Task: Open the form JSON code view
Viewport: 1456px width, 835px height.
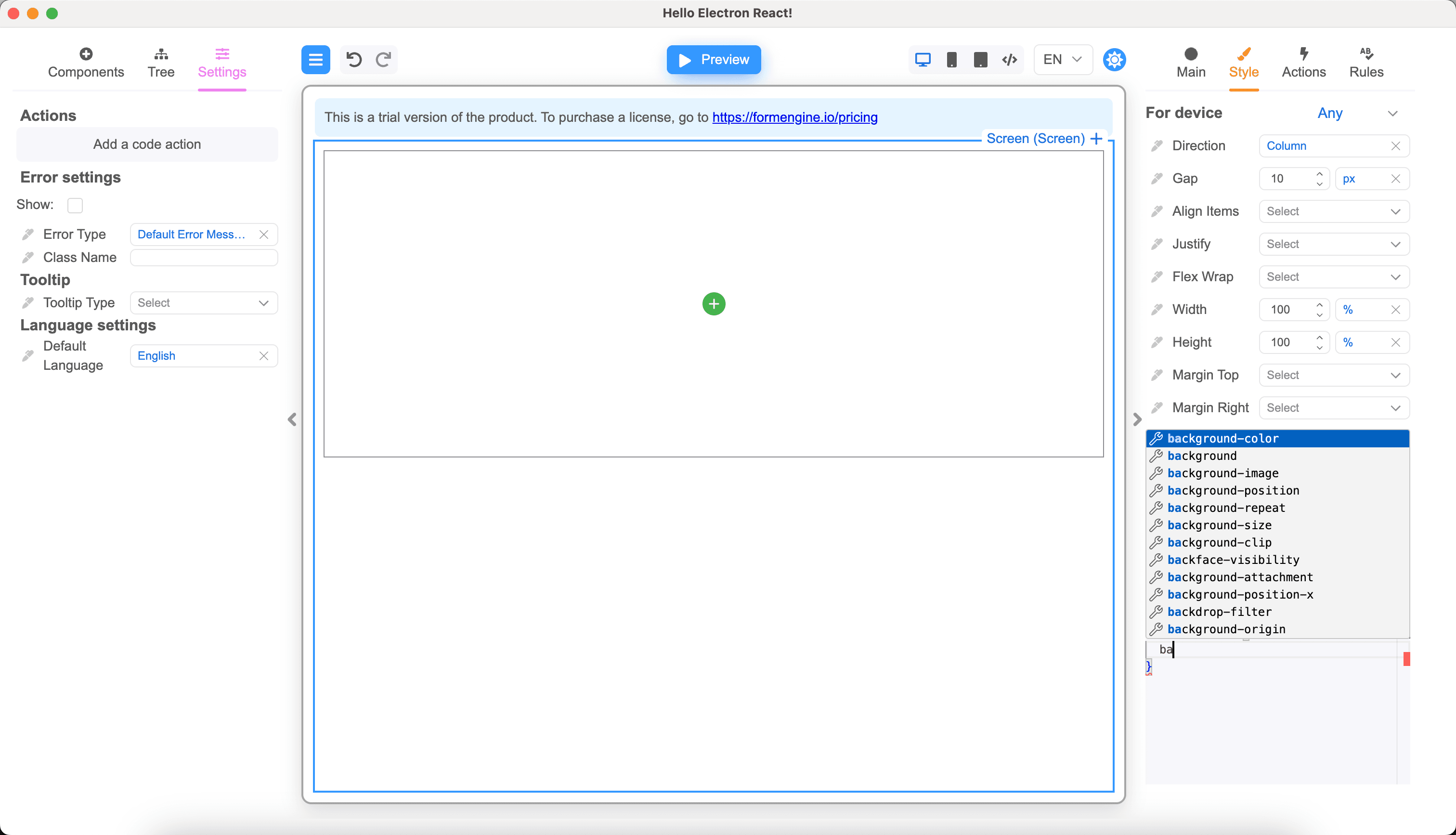Action: click(1010, 59)
